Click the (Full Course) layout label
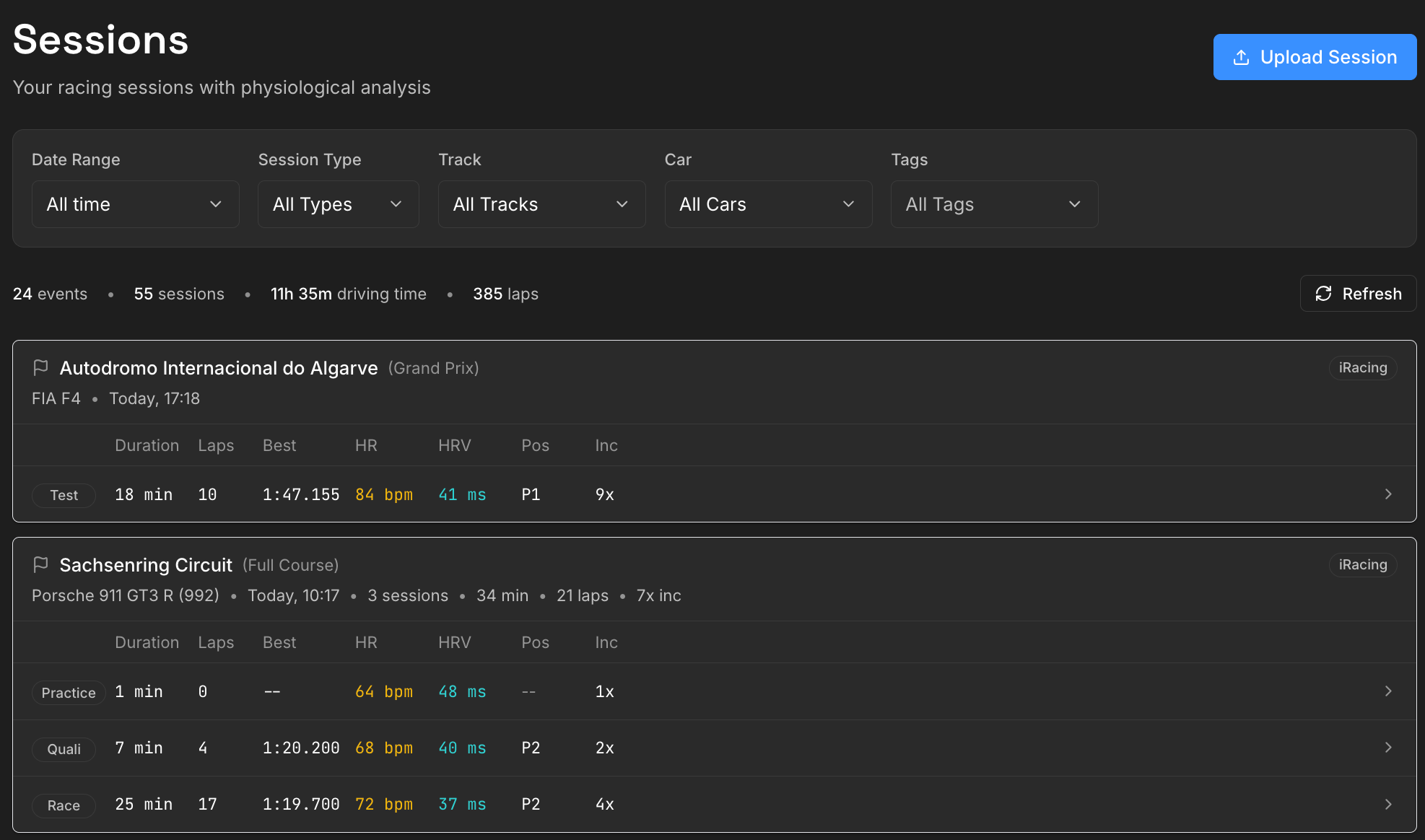Screen dimensions: 1425x840 290,565
